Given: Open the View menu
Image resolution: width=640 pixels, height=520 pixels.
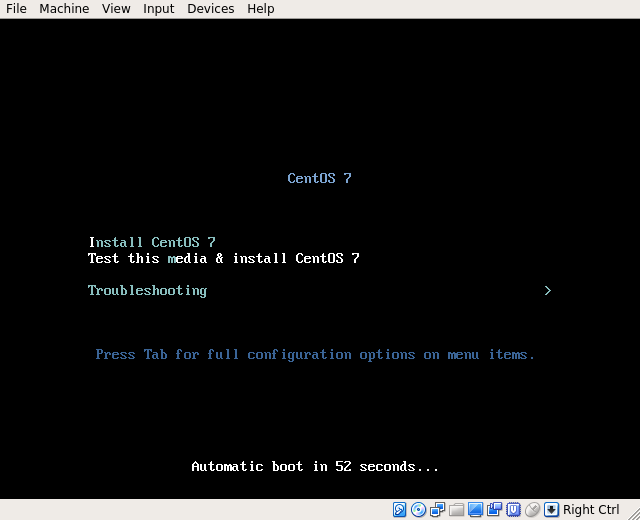Looking at the screenshot, I should pyautogui.click(x=116, y=9).
